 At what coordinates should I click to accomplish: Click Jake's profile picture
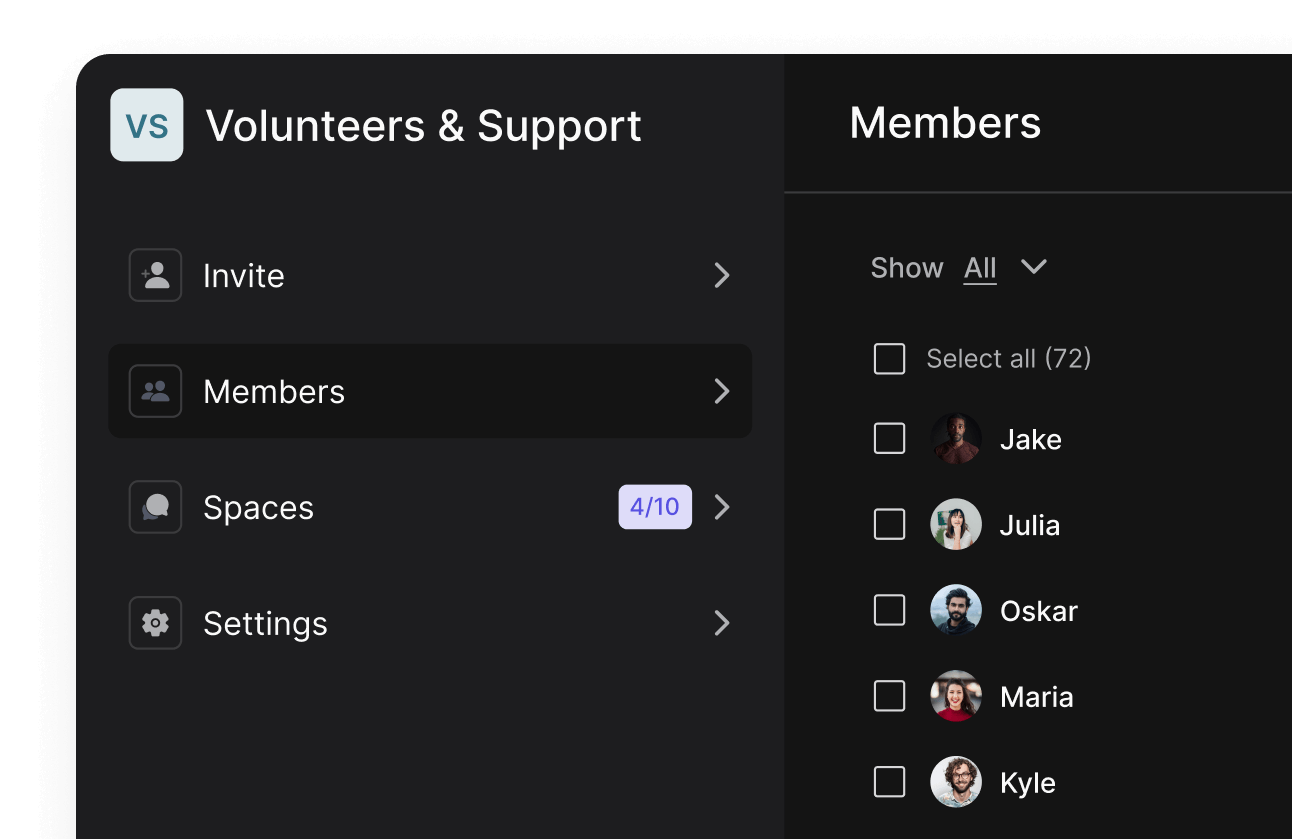[x=956, y=438]
